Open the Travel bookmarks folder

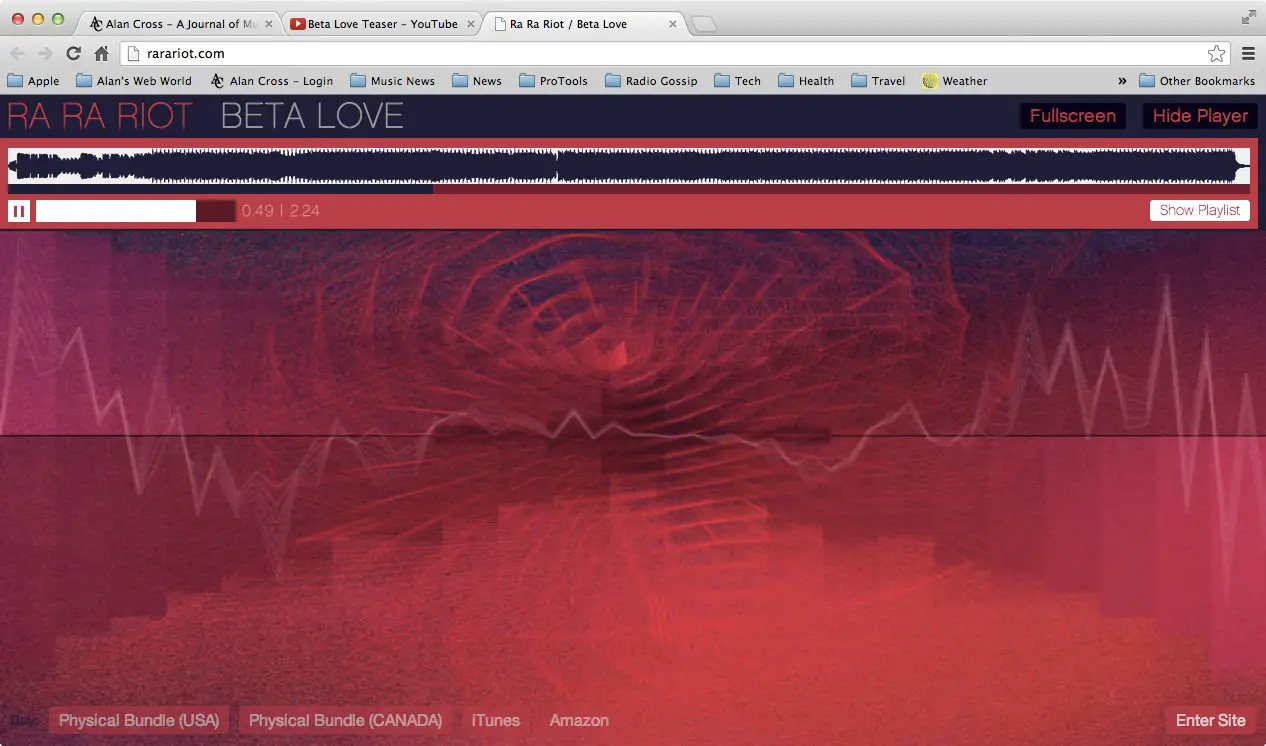click(x=878, y=81)
